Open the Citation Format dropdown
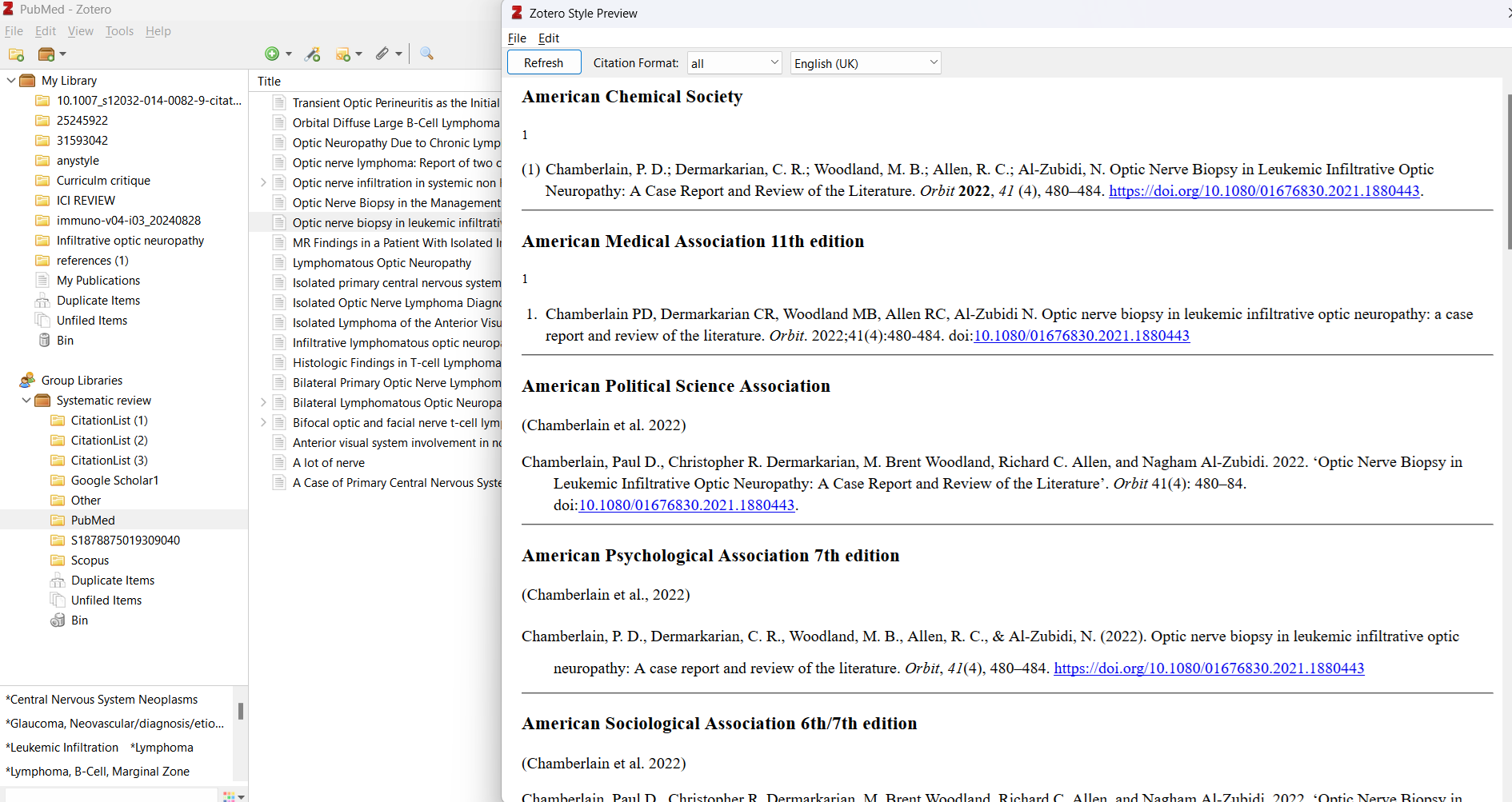 [734, 63]
